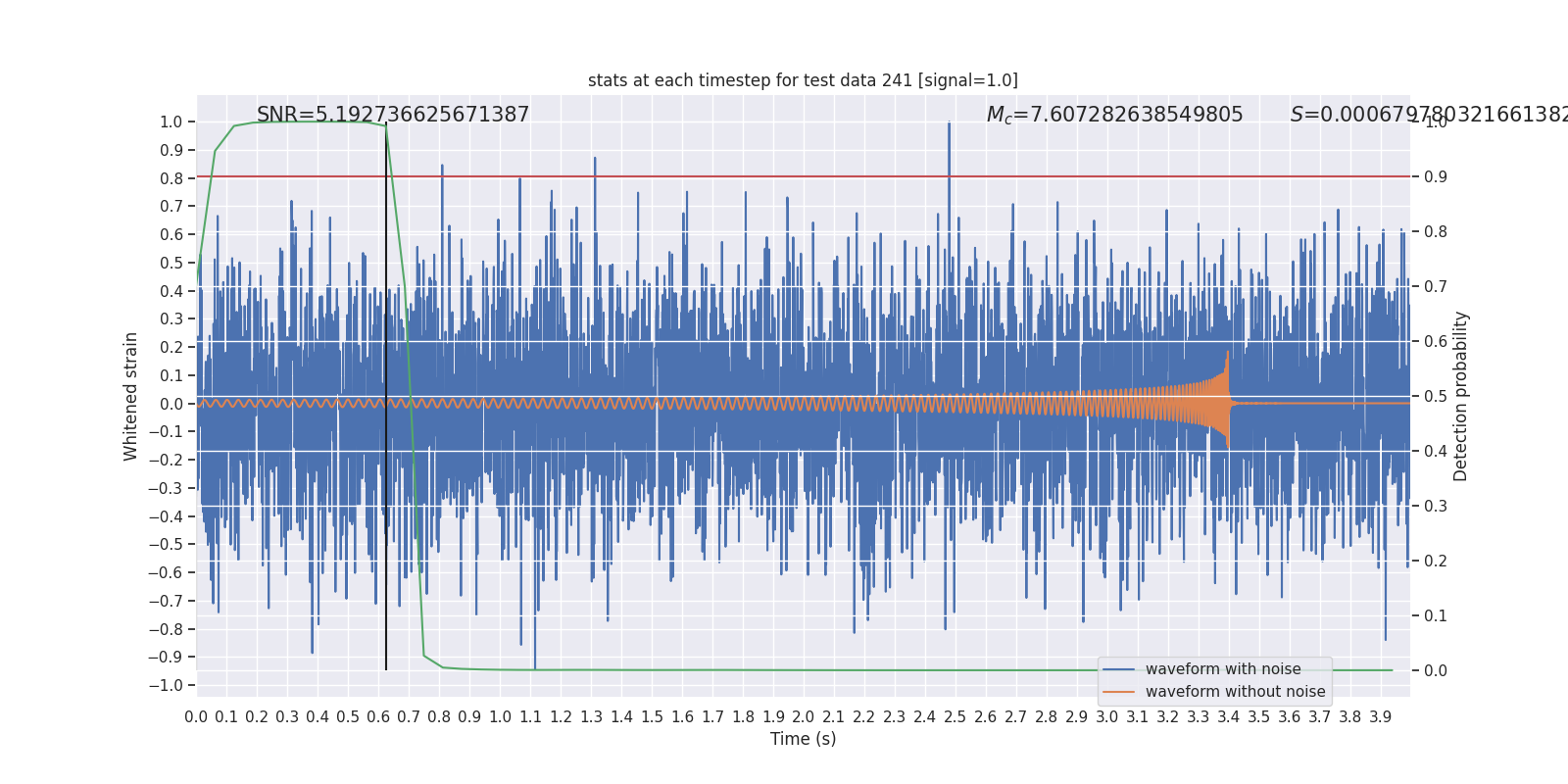
Task: Click Whitened strain tick label −0.3
Action: 166,488
